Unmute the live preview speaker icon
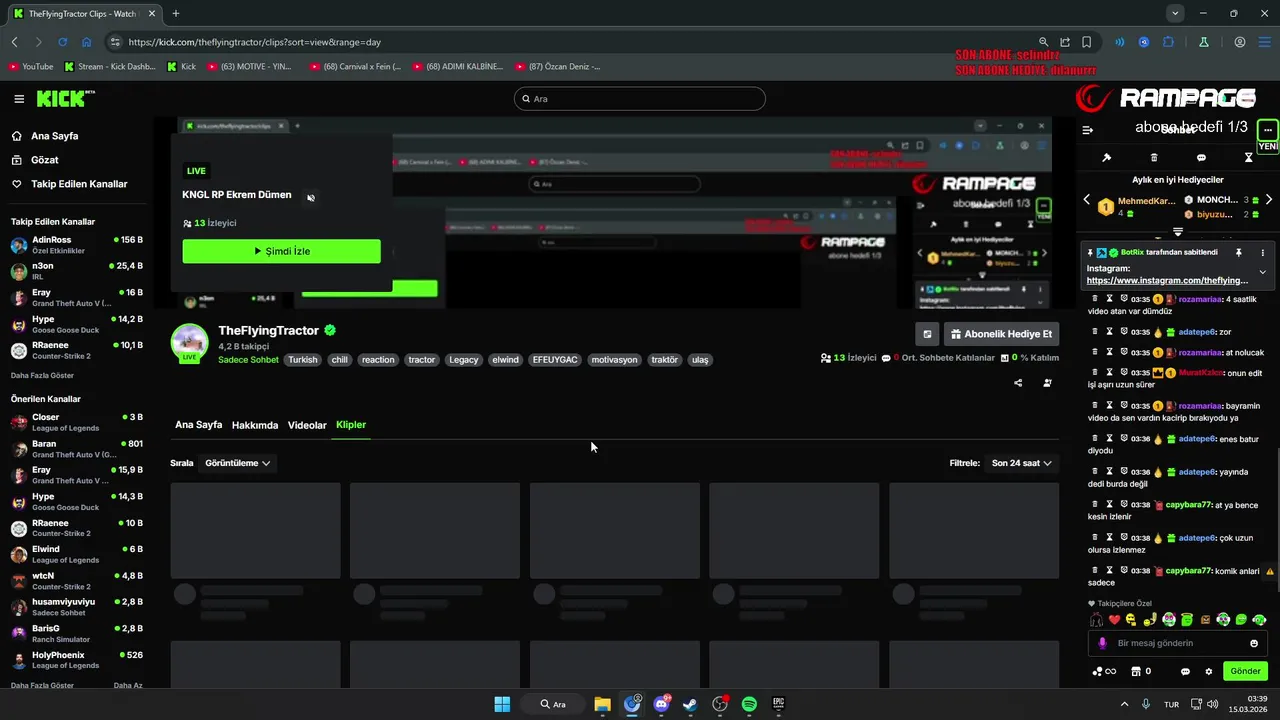This screenshot has height=720, width=1280. (311, 197)
